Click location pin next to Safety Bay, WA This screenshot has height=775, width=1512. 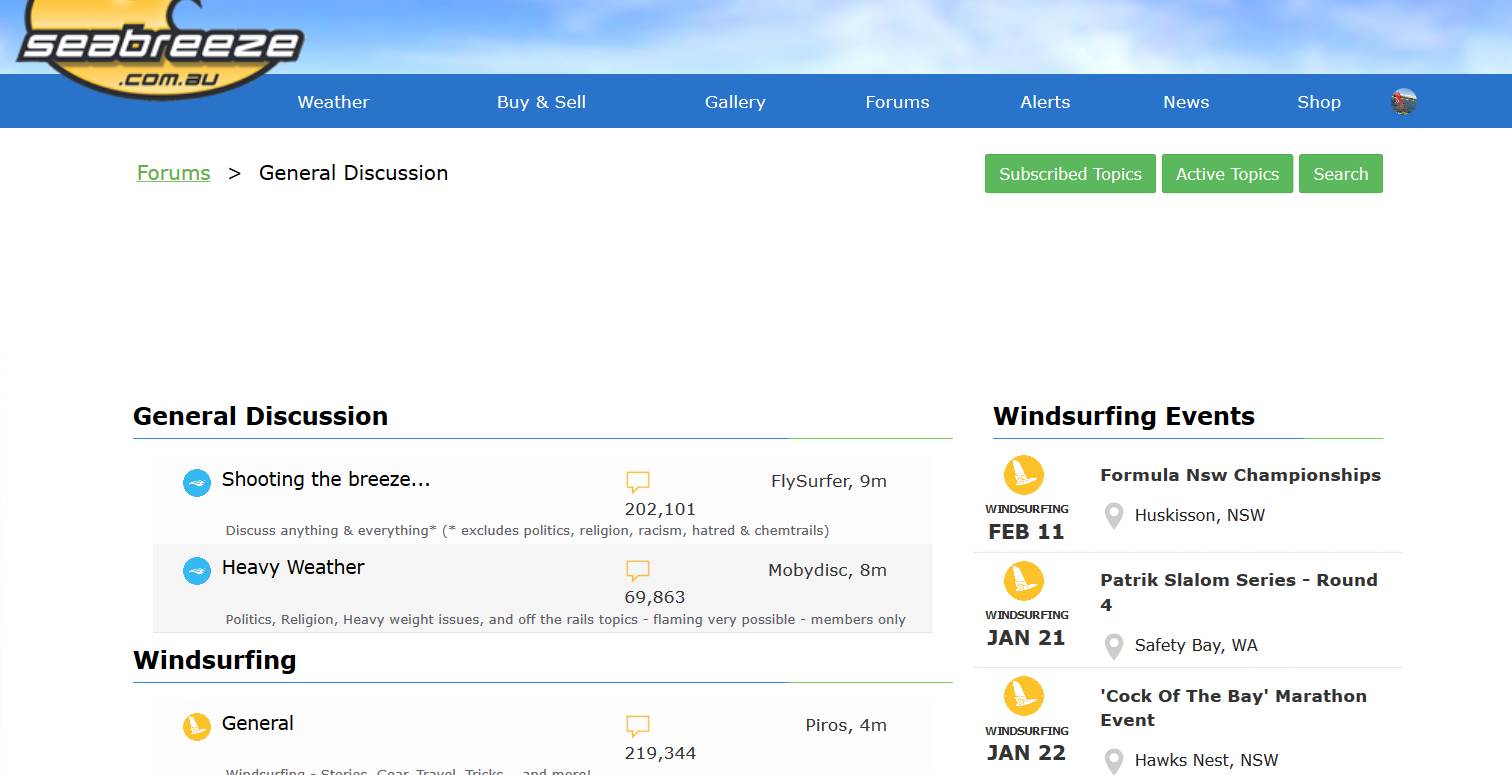[x=1113, y=647]
